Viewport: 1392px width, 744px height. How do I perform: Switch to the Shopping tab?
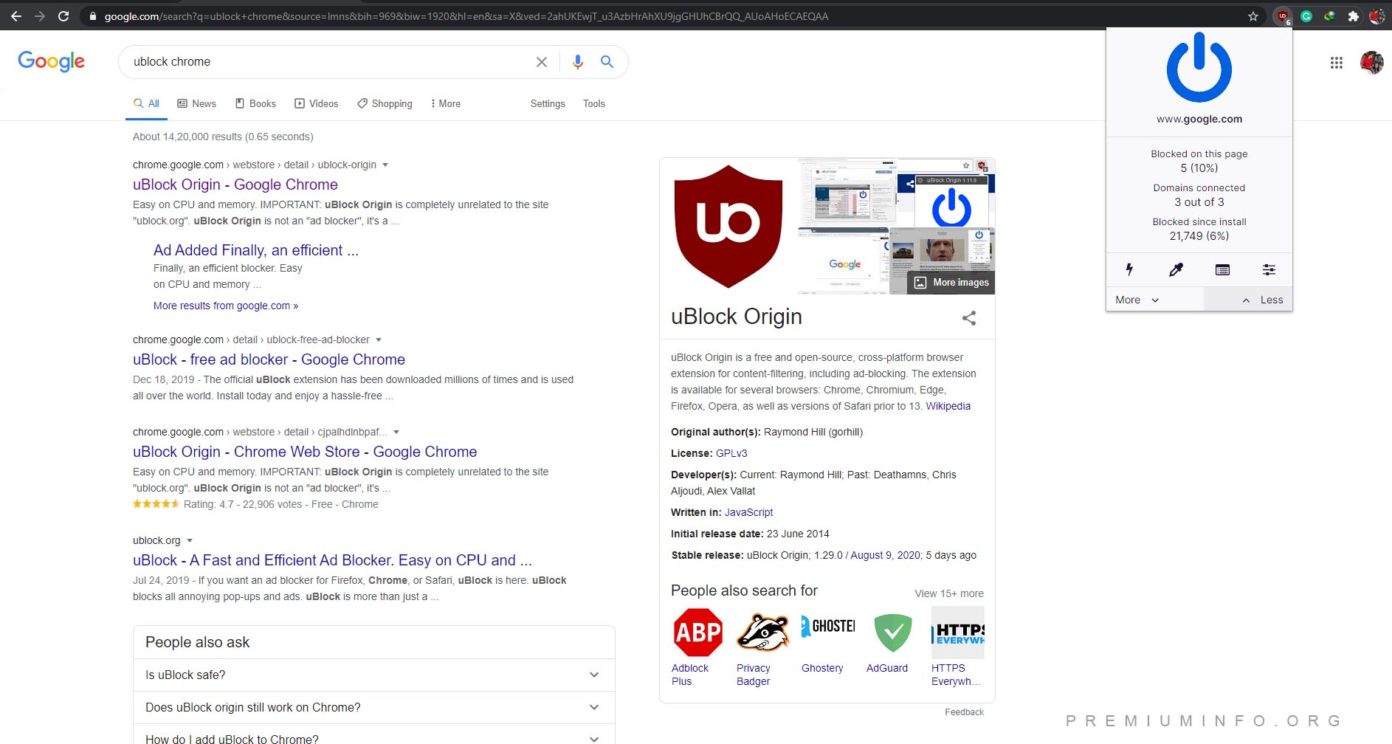point(384,103)
